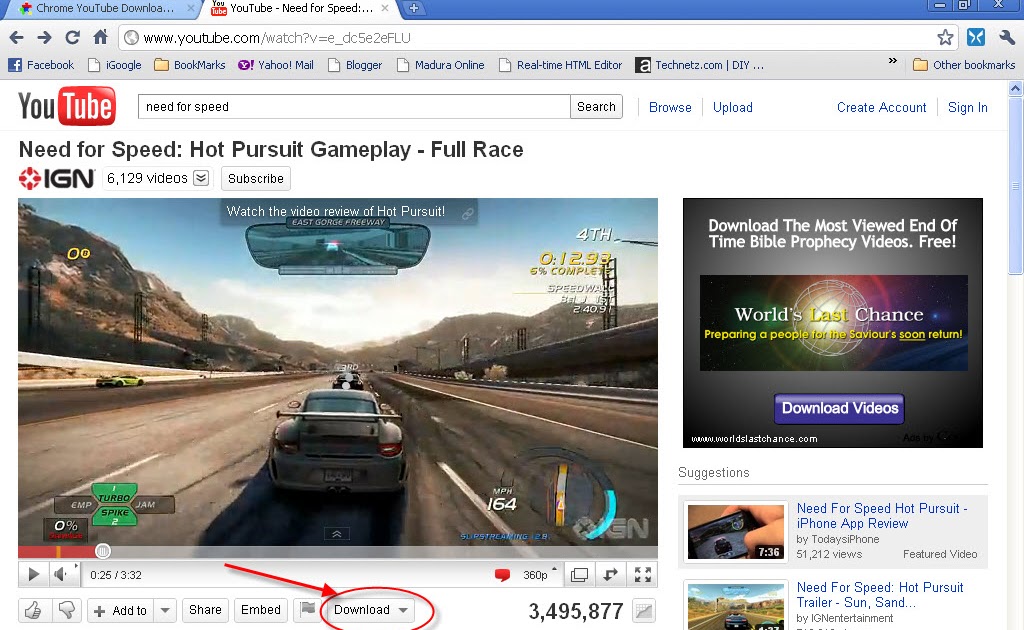Click the browser forward arrow

pyautogui.click(x=44, y=38)
